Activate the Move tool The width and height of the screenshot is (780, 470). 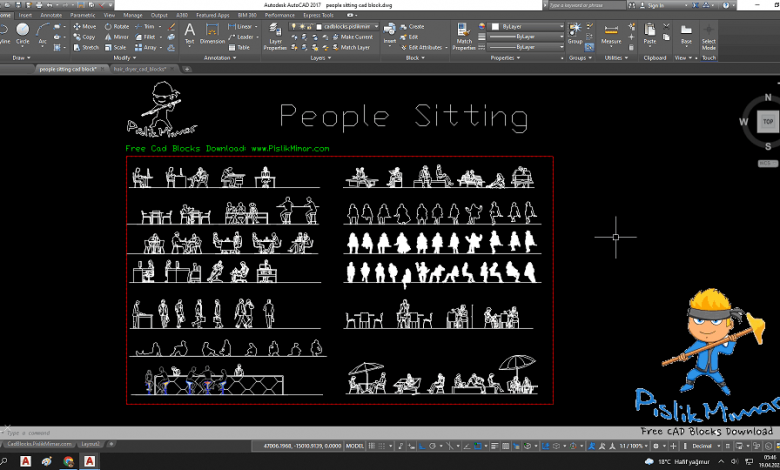85,26
